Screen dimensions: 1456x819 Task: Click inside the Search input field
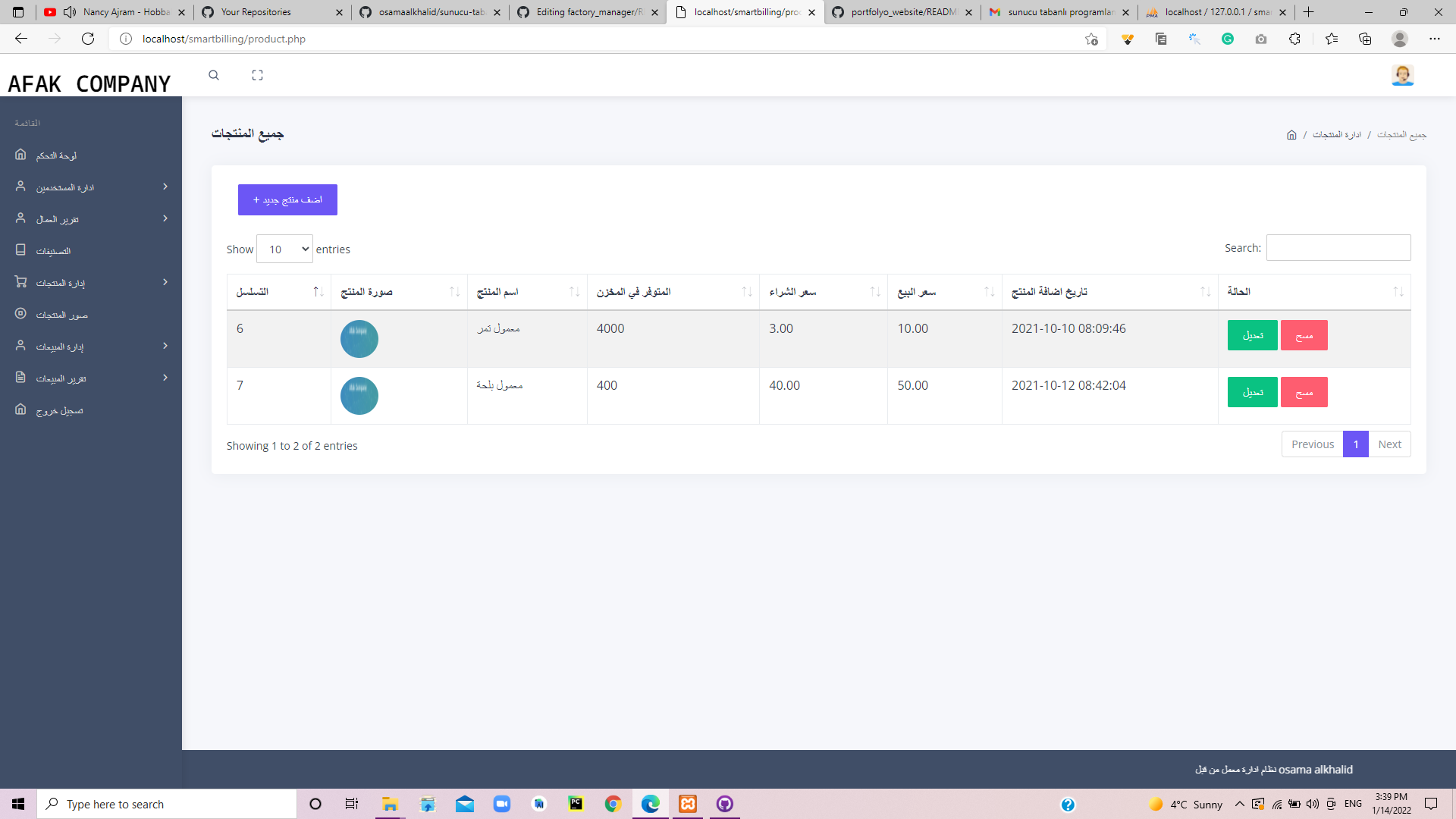[x=1338, y=247]
